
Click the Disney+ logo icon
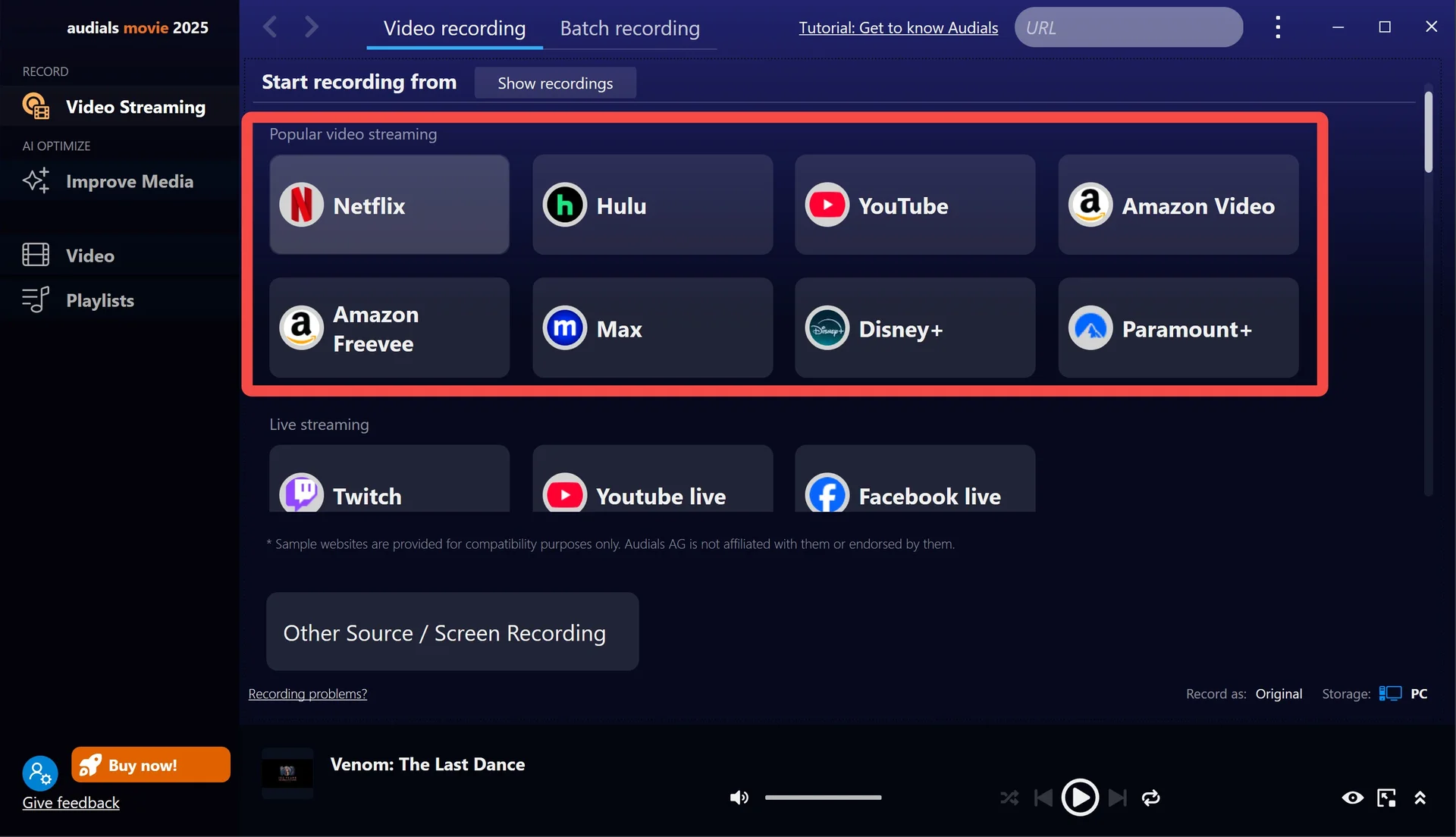coord(827,328)
